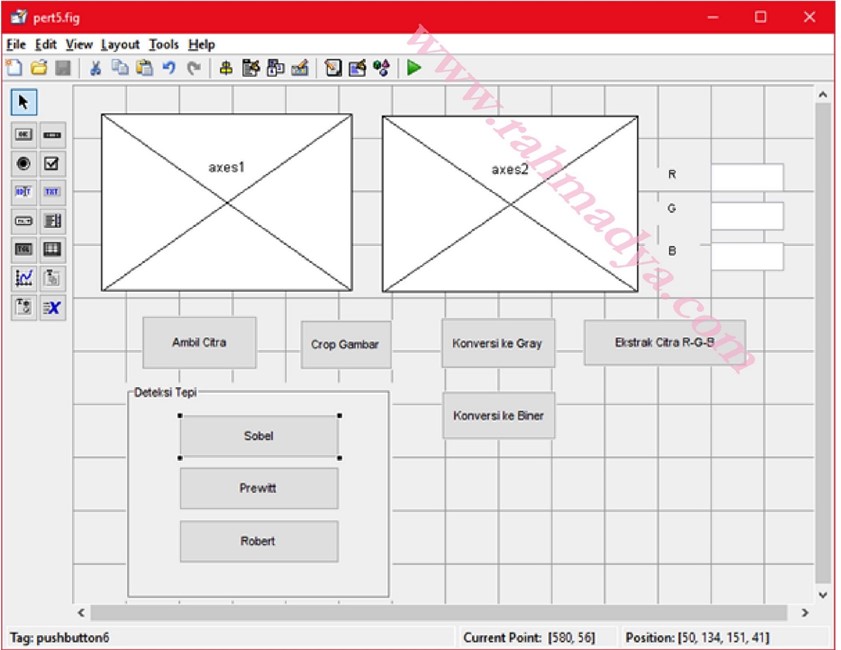Screen dimensions: 841x650
Task: Open the Align Objects tool
Action: pos(226,68)
